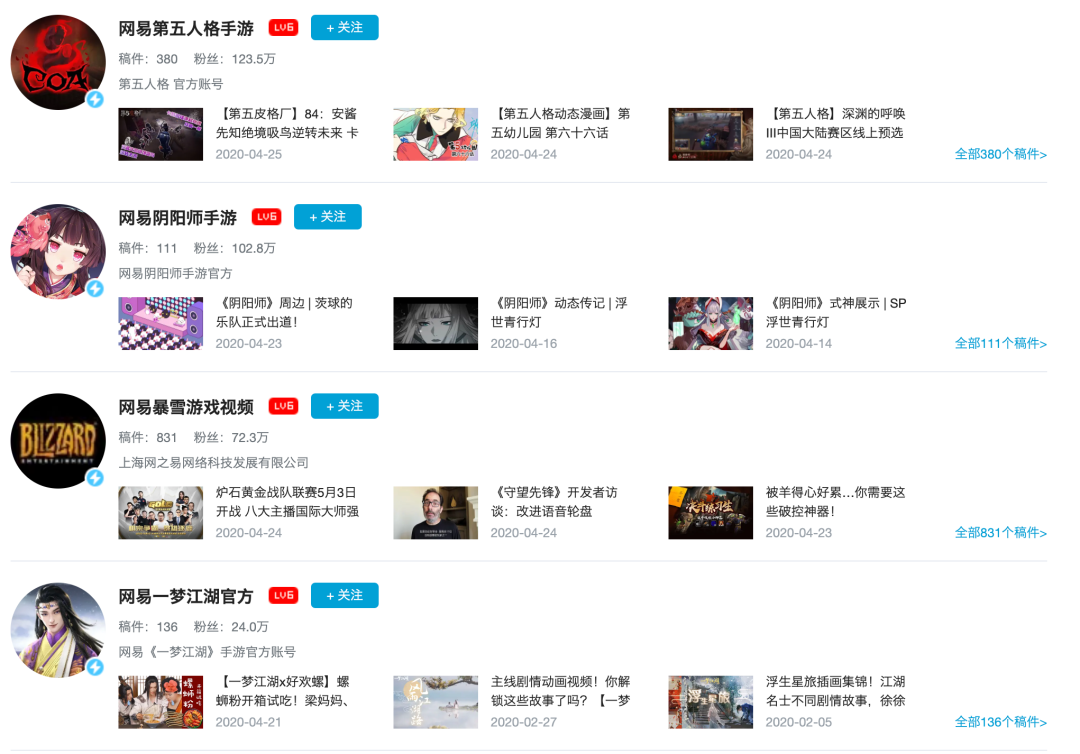Follow 网易阴阳师手游 with +关注
Viewport: 1080px width, 754px height.
coord(328,217)
